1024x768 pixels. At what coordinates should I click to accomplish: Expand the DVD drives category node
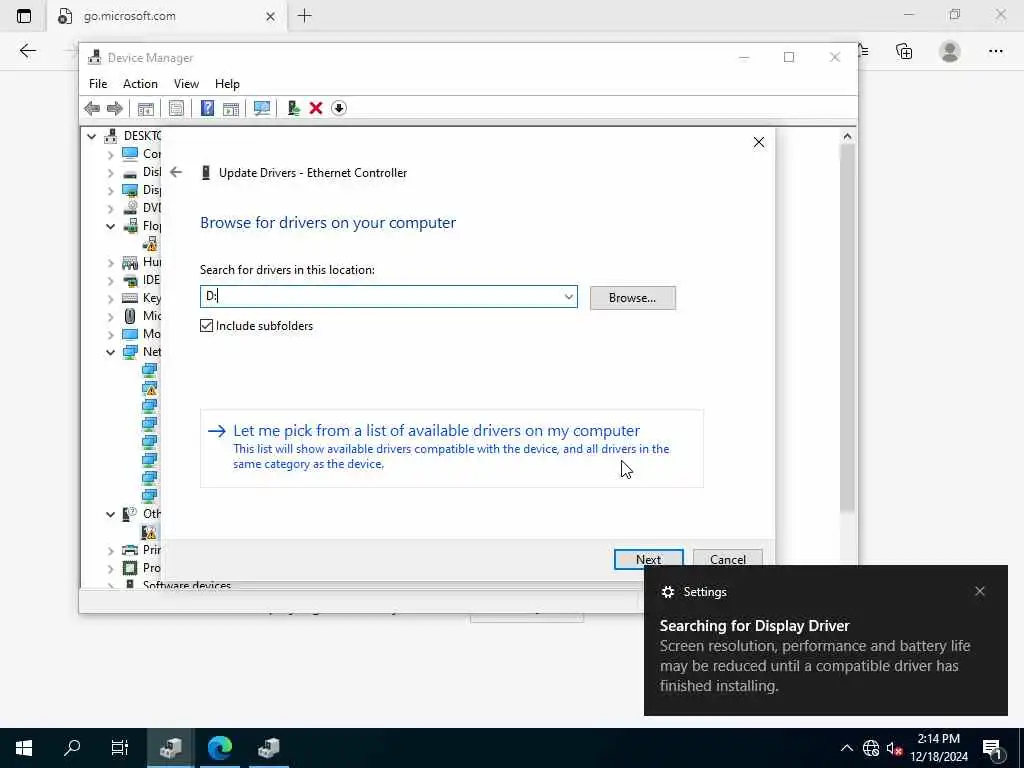110,208
